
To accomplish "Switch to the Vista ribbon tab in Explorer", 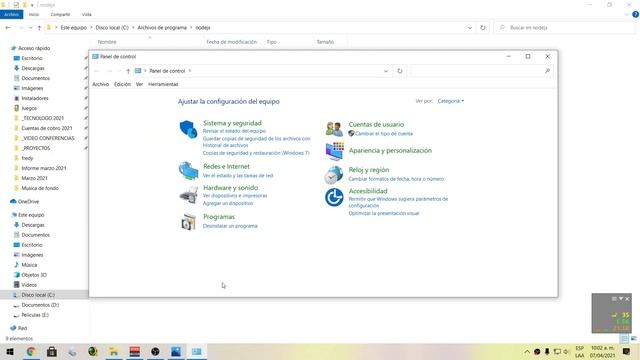I will tap(87, 14).
